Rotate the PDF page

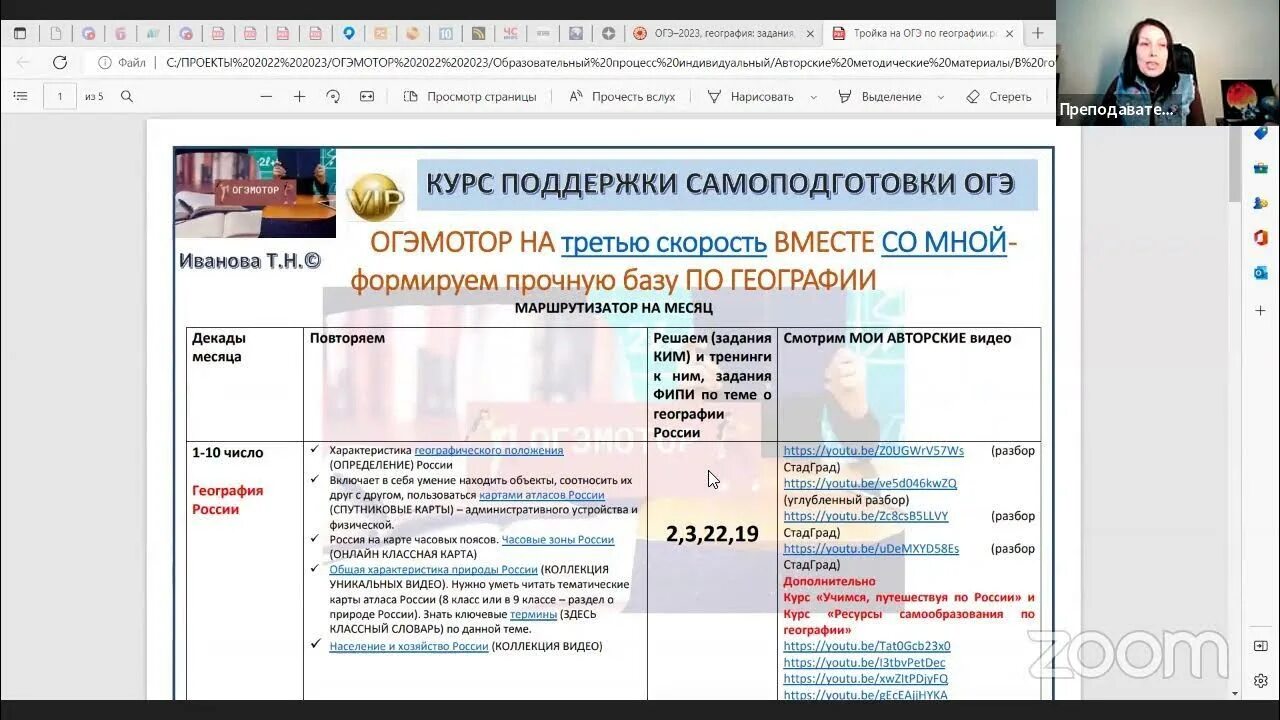pyautogui.click(x=333, y=96)
